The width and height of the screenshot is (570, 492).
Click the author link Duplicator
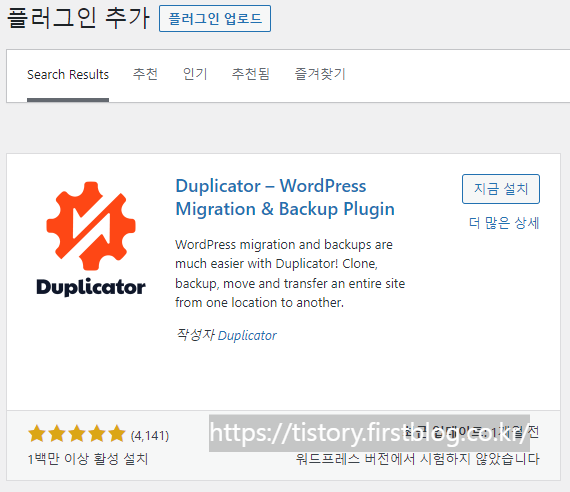(247, 336)
